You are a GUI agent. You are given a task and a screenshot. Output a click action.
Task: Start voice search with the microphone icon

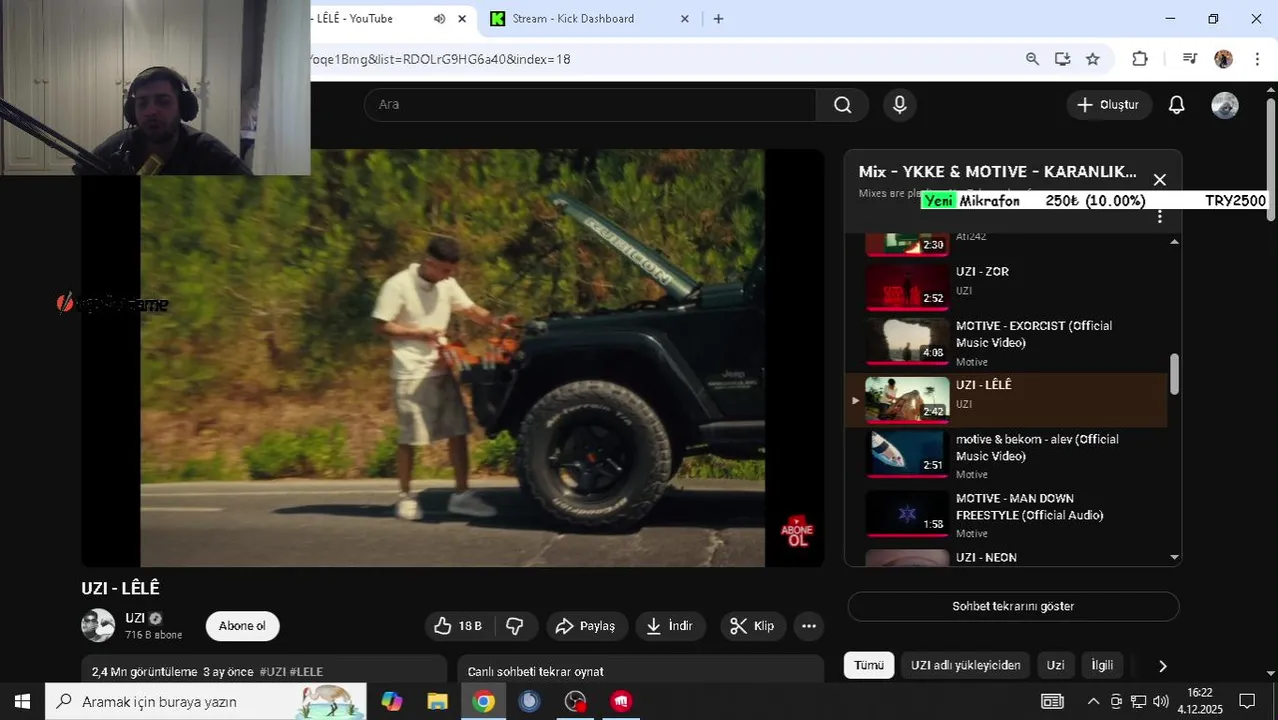pyautogui.click(x=900, y=105)
